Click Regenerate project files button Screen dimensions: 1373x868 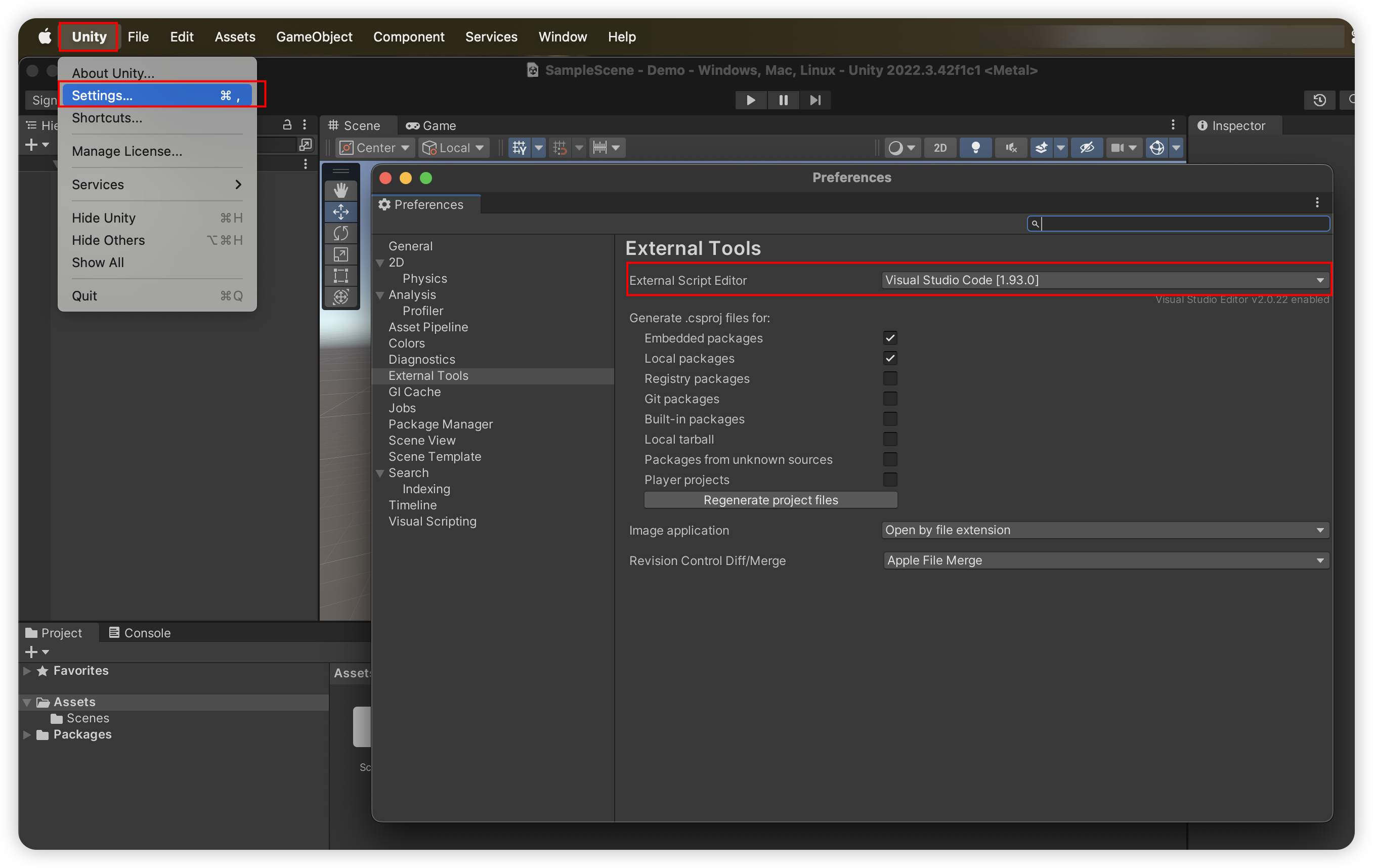(x=770, y=500)
